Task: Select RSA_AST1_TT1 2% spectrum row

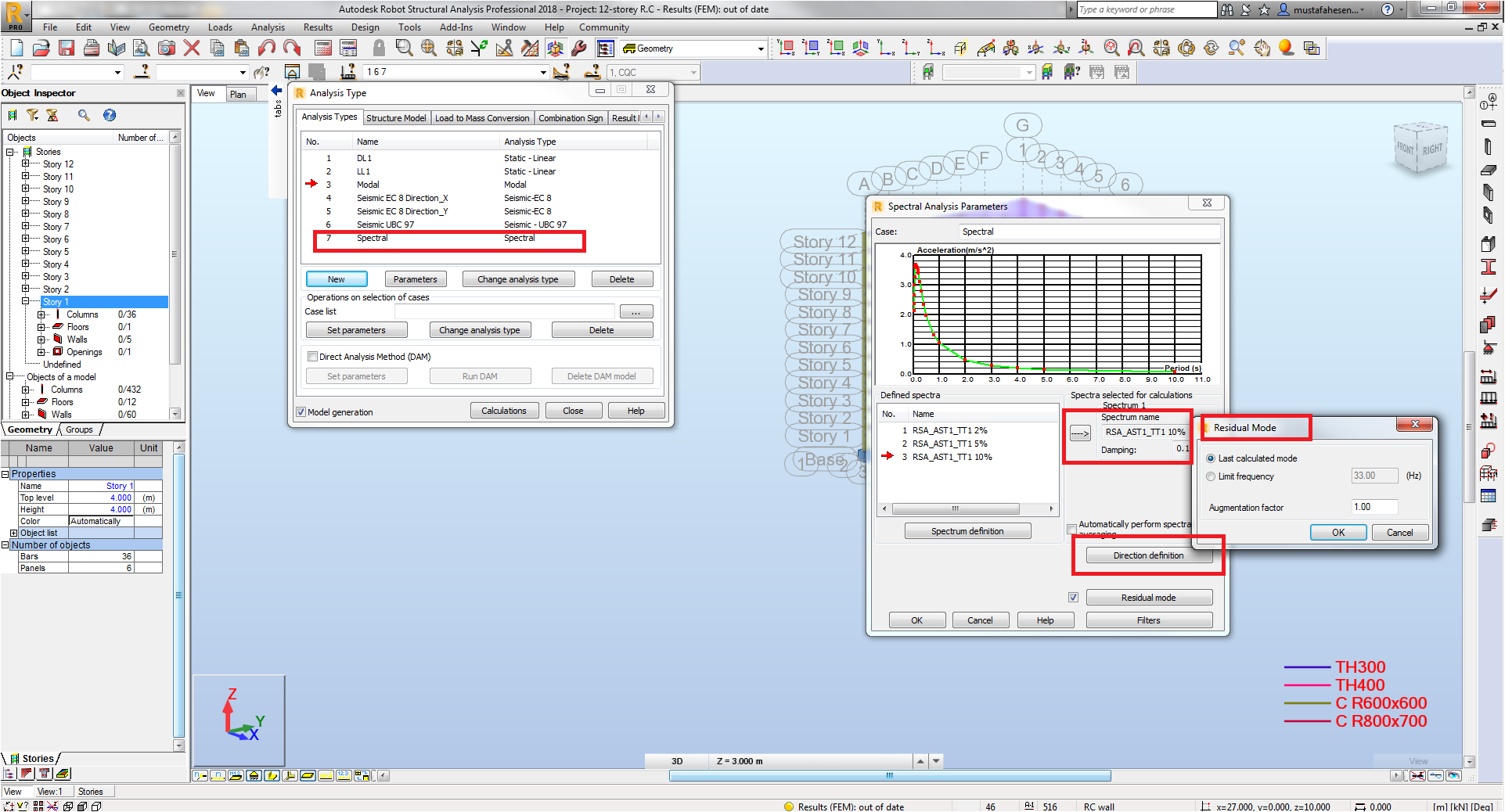Action: point(967,430)
